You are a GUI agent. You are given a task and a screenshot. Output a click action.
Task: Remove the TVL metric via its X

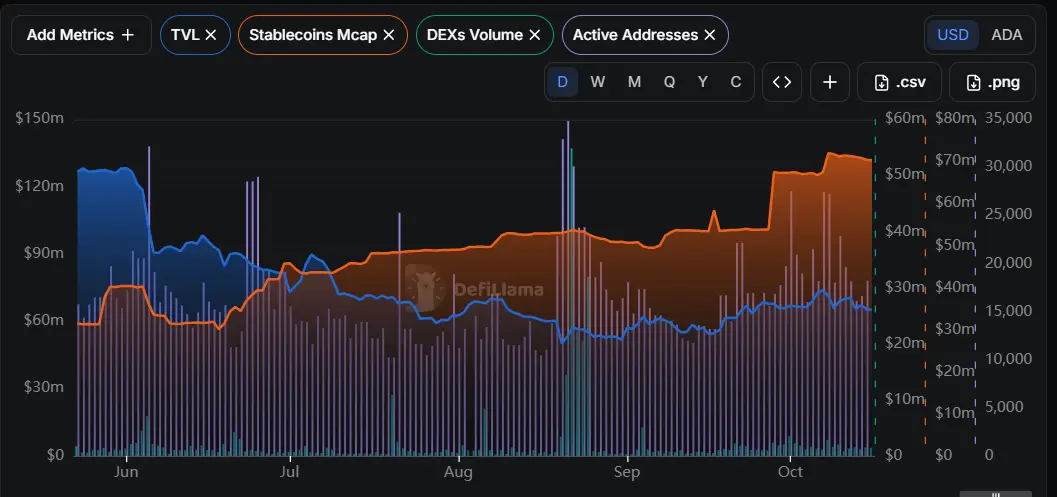point(210,35)
